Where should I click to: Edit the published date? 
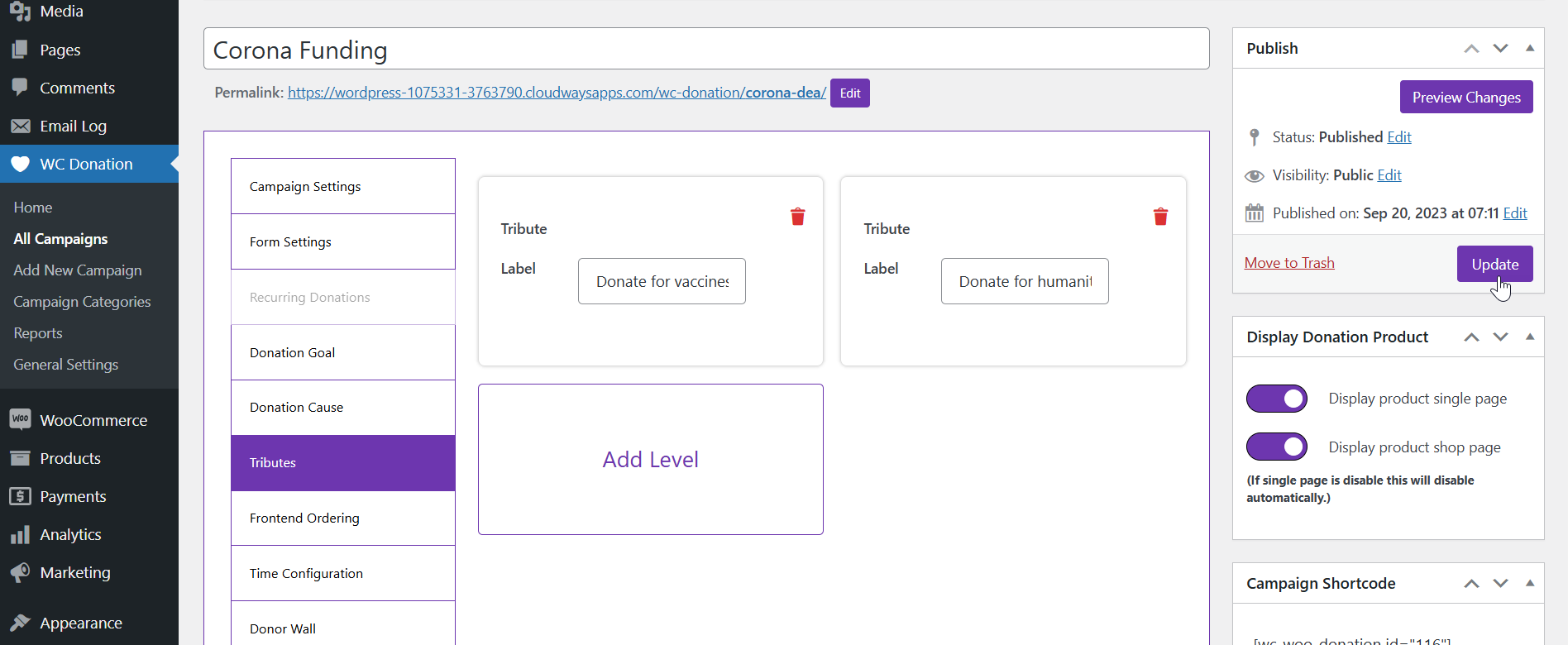(1515, 213)
